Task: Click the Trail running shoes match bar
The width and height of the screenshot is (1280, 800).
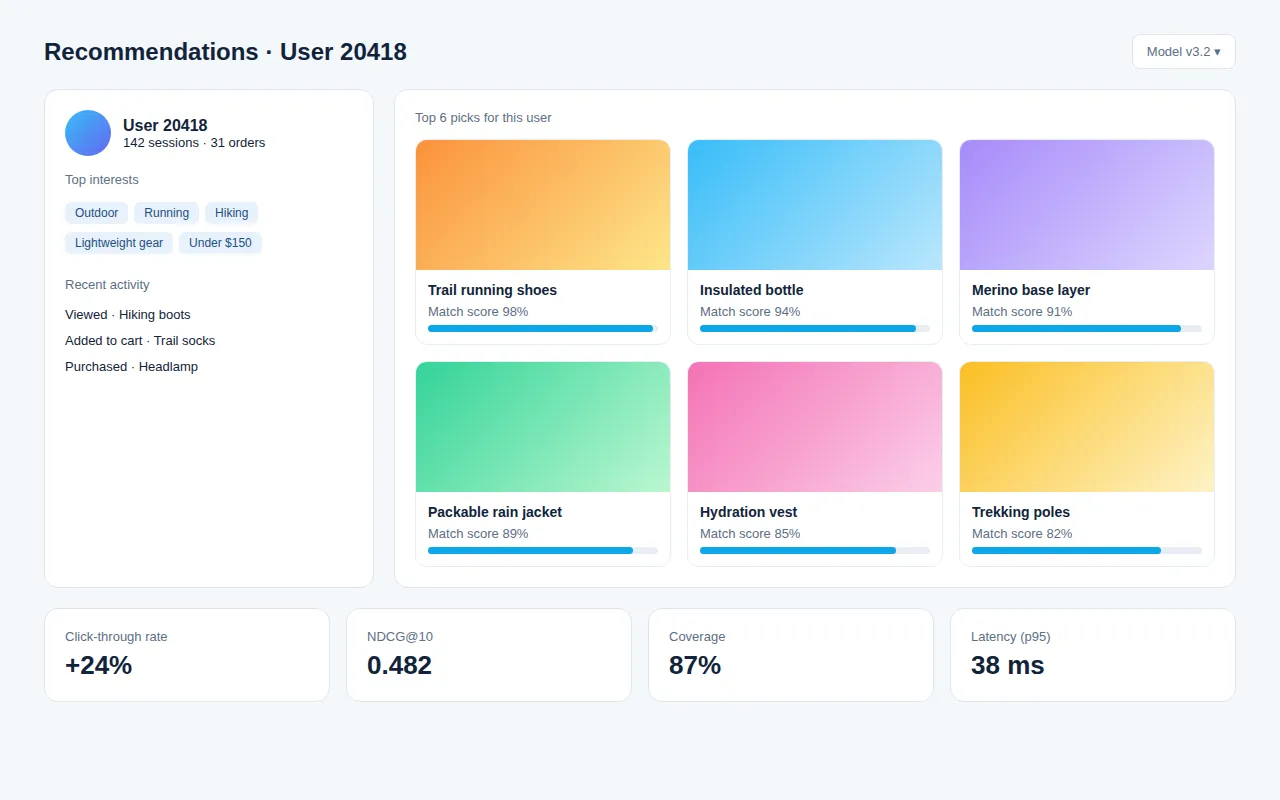Action: click(x=543, y=328)
